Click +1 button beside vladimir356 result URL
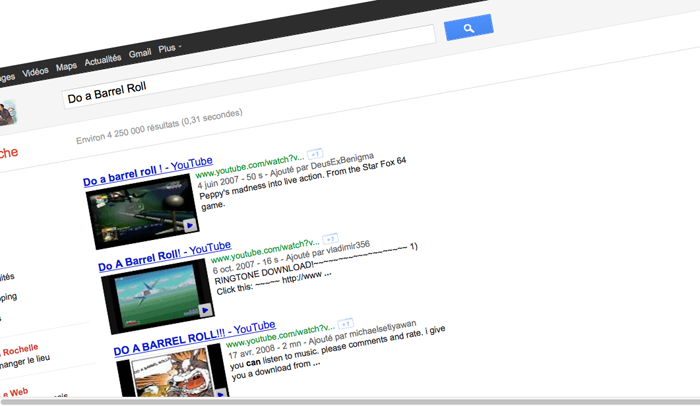Viewport: 700px width, 406px height. (329, 239)
